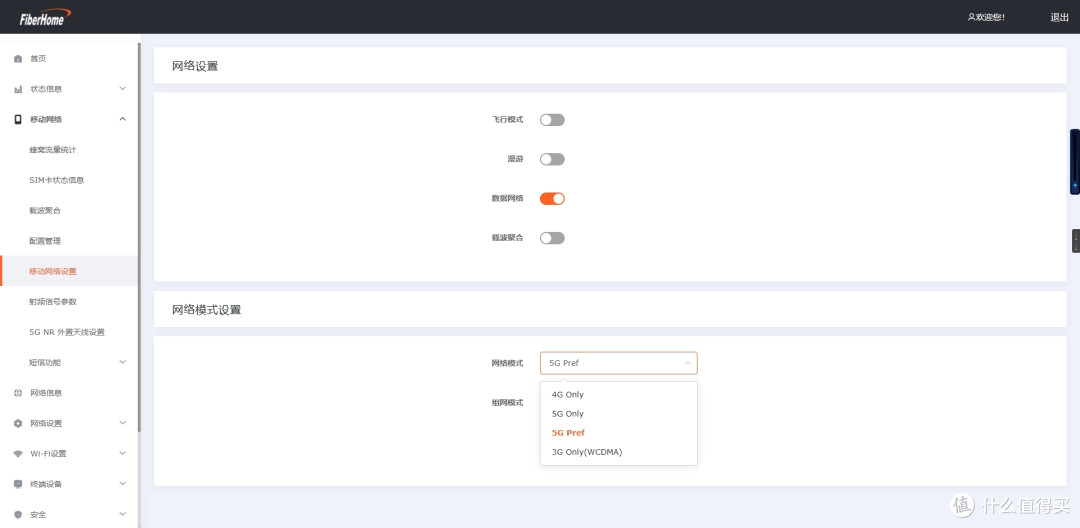Click the 网络设置 gear icon
This screenshot has width=1080, height=528.
point(18,423)
